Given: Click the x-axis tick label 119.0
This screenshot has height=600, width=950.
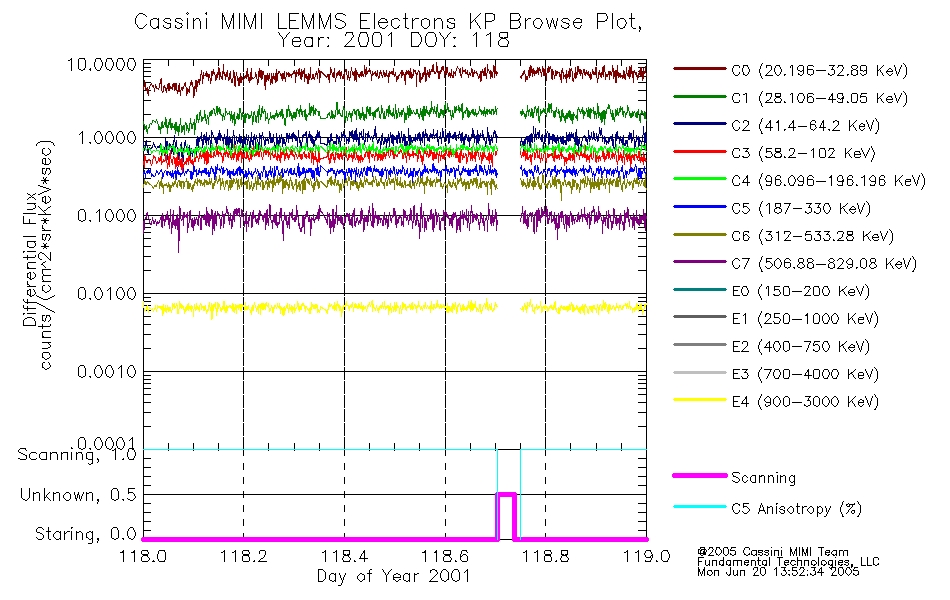Looking at the screenshot, I should click(646, 556).
